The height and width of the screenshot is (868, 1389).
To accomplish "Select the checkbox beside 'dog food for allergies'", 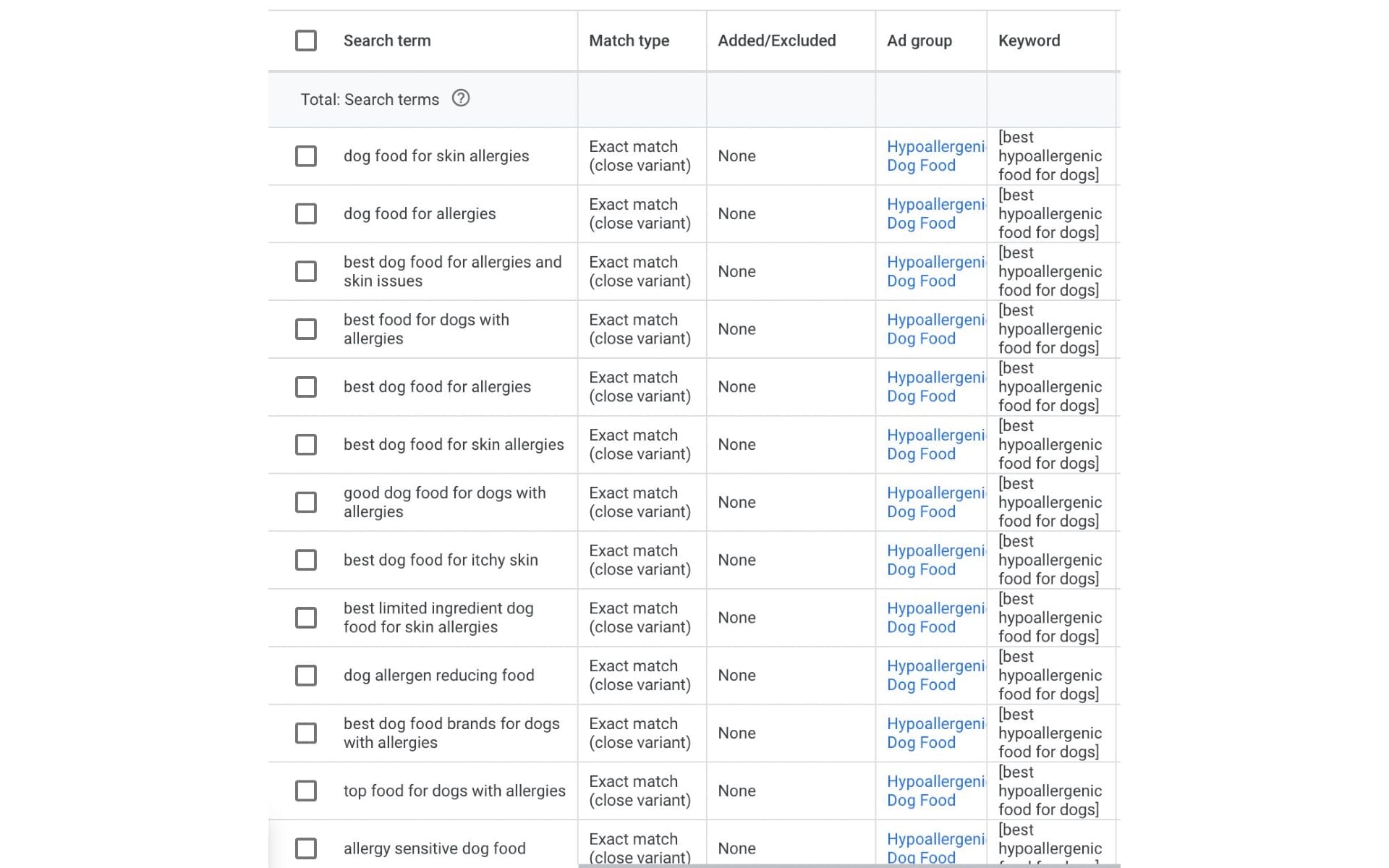I will (x=306, y=213).
